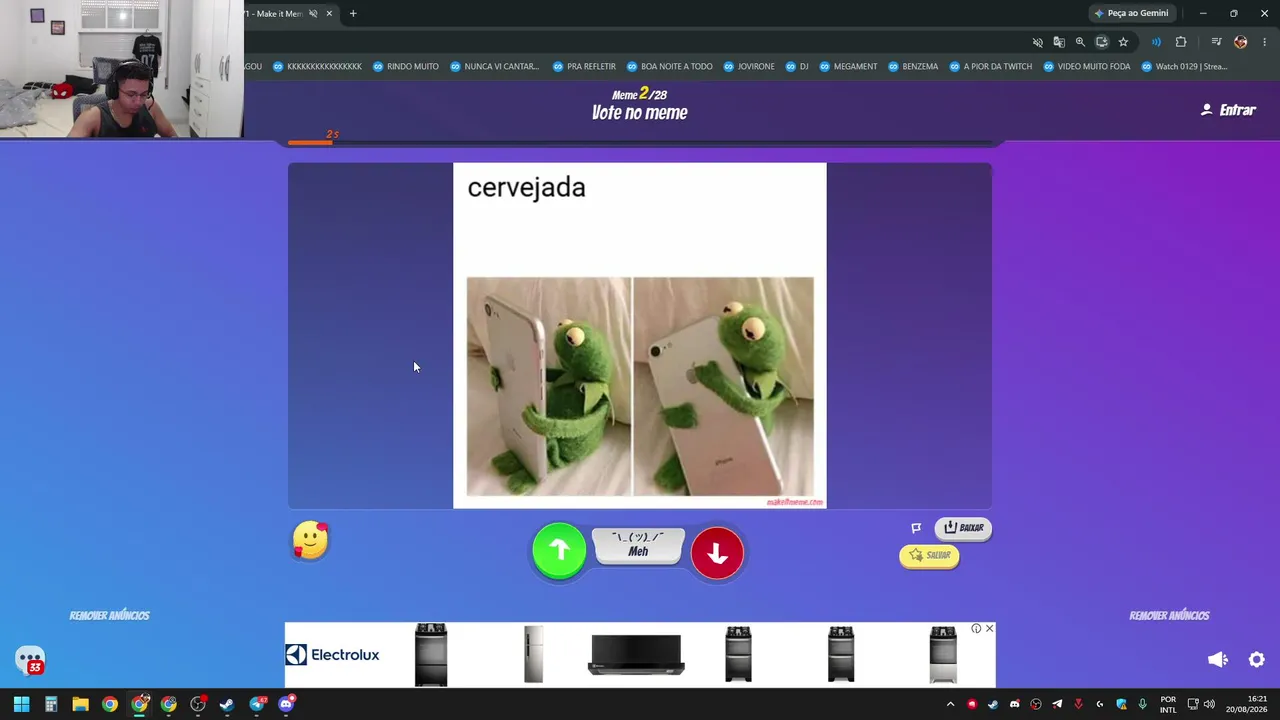Open Steam from the taskbar
1280x720 pixels.
(x=227, y=704)
